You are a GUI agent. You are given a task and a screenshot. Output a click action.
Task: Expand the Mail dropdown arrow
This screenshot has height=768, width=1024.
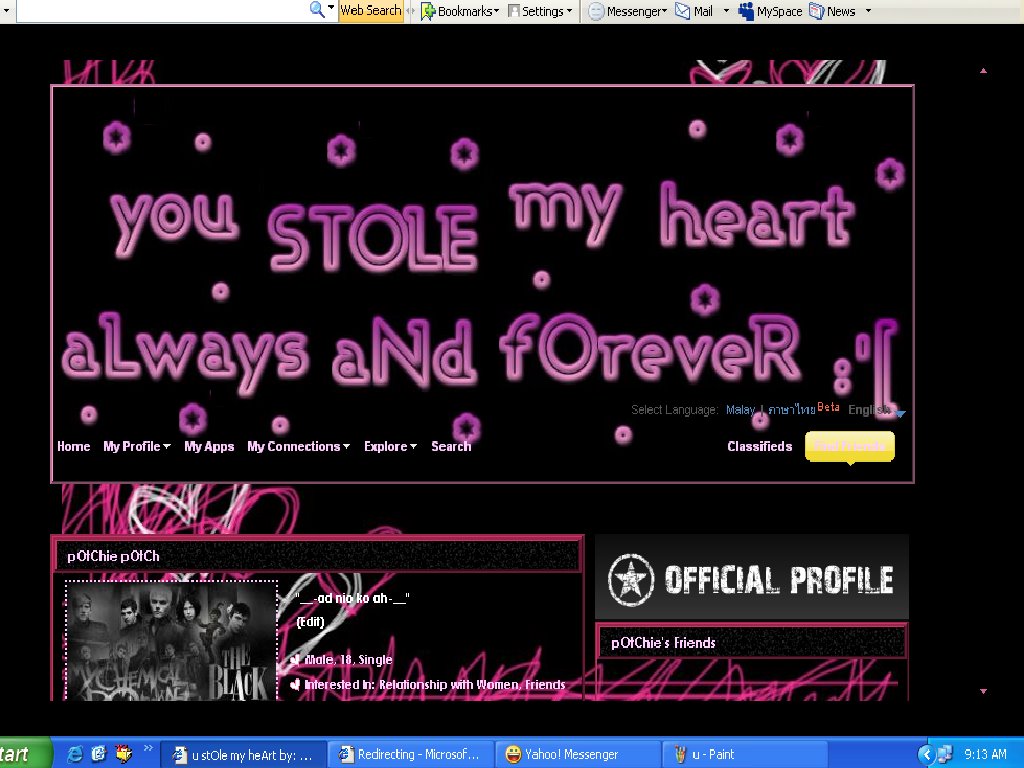[726, 11]
